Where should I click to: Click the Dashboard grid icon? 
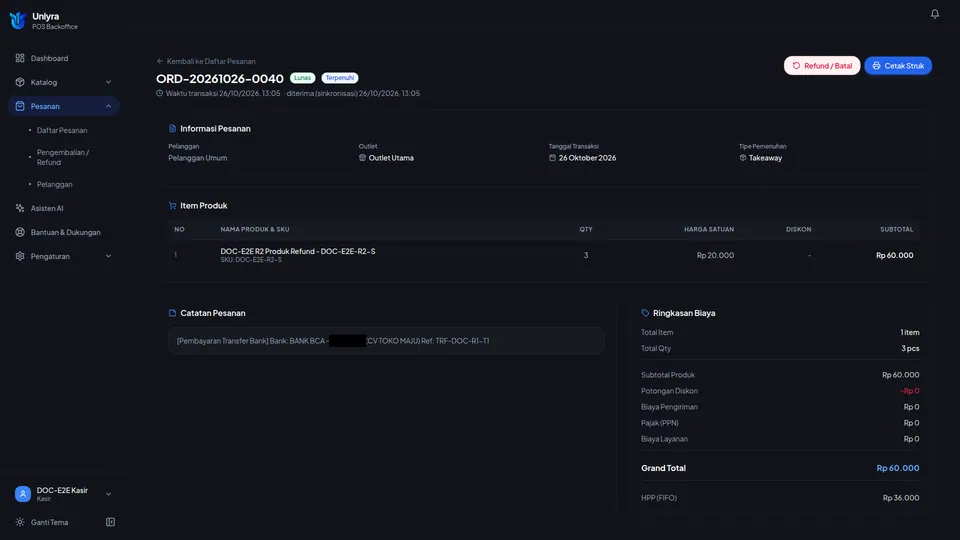pos(20,58)
